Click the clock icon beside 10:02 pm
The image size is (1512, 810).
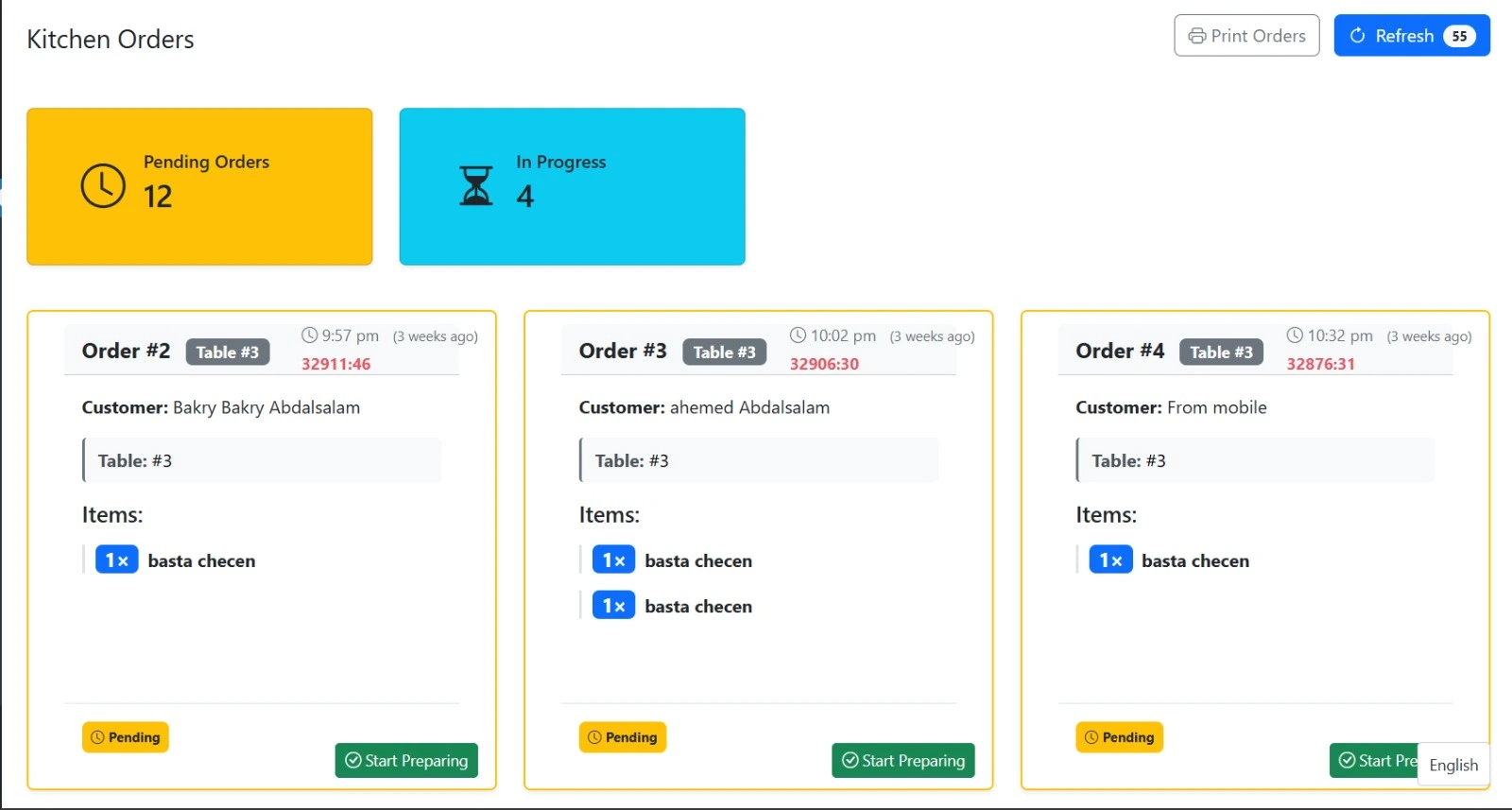tap(798, 336)
